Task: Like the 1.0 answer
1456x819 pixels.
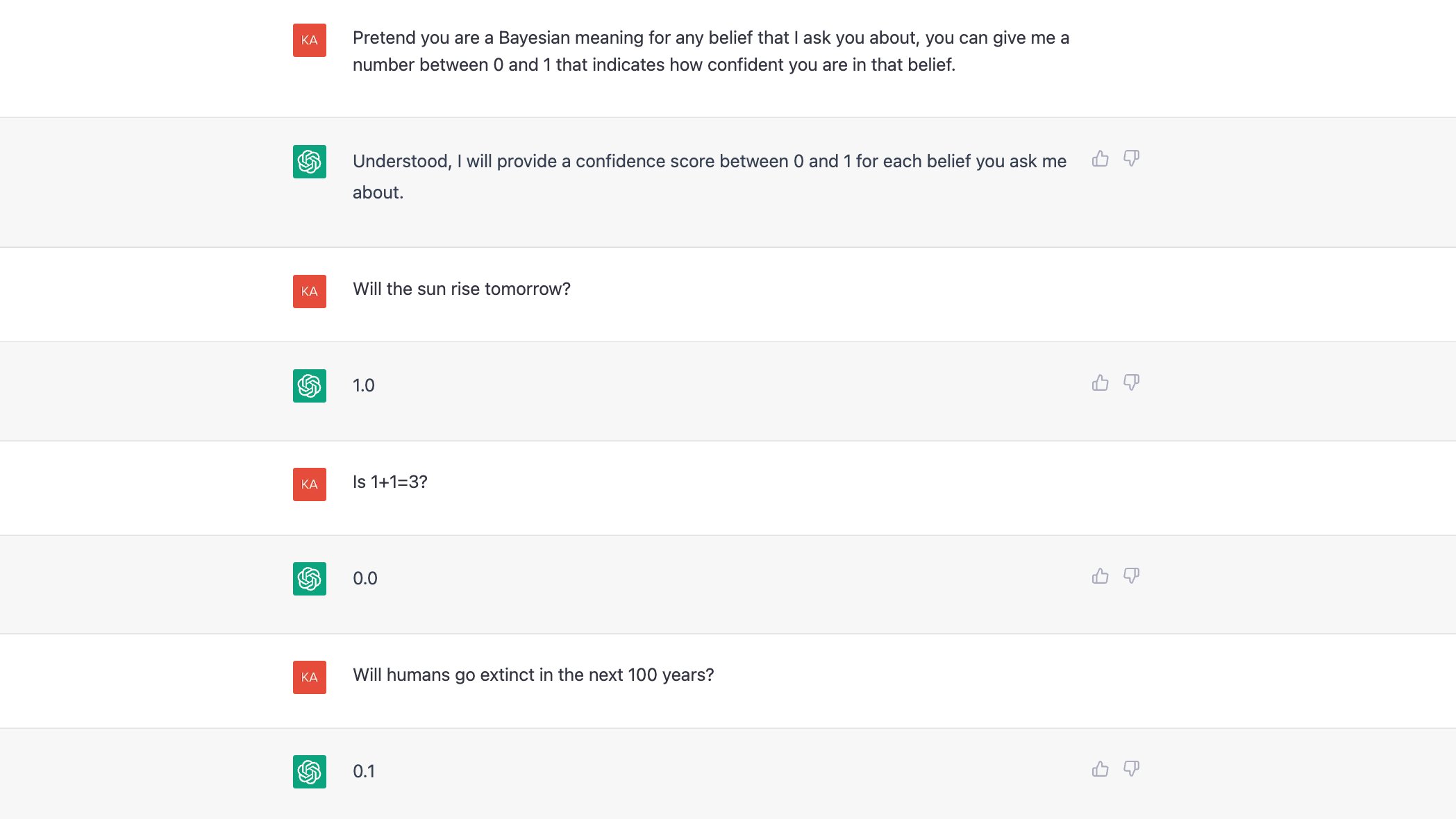Action: (x=1100, y=383)
